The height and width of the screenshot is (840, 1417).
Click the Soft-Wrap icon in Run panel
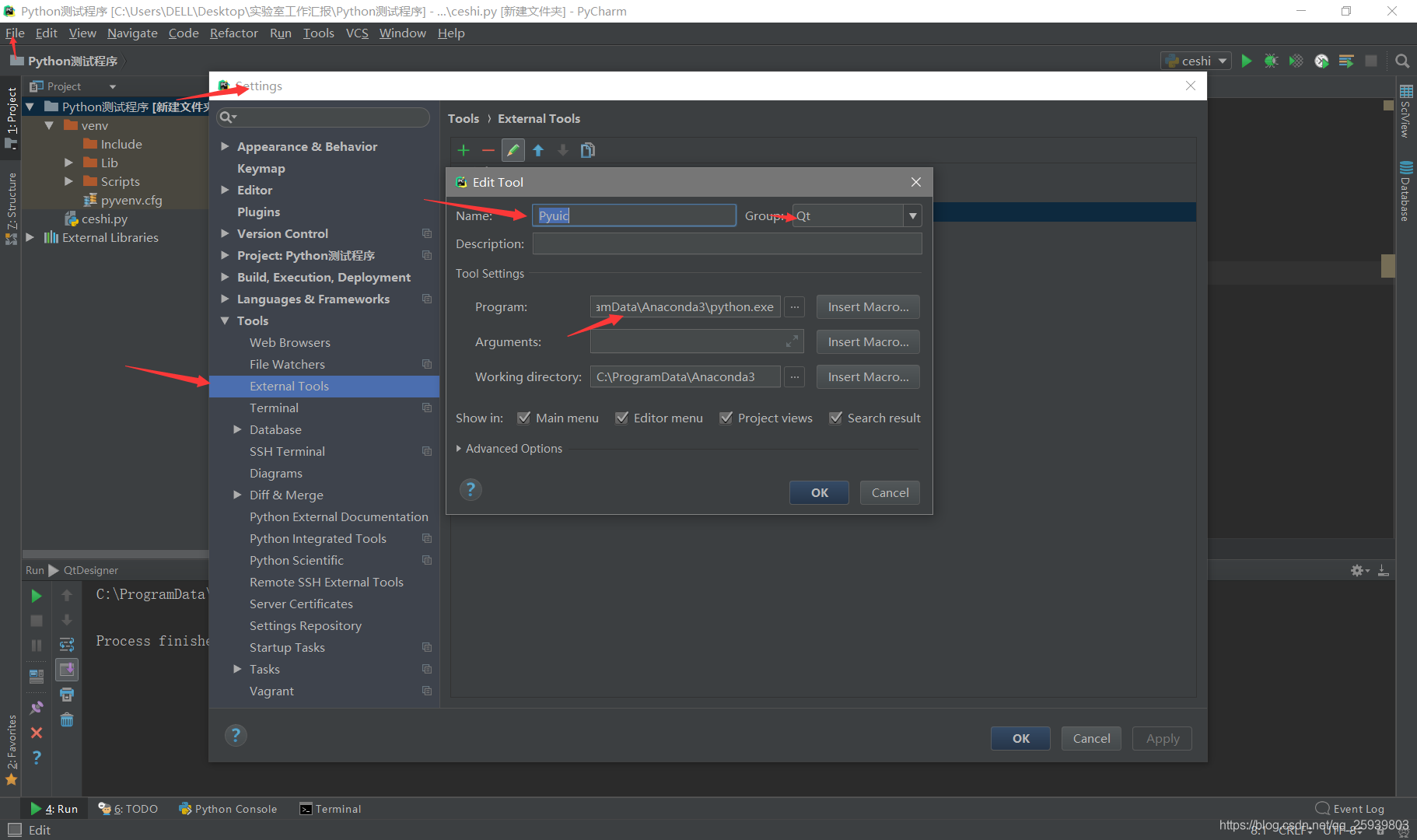click(67, 645)
